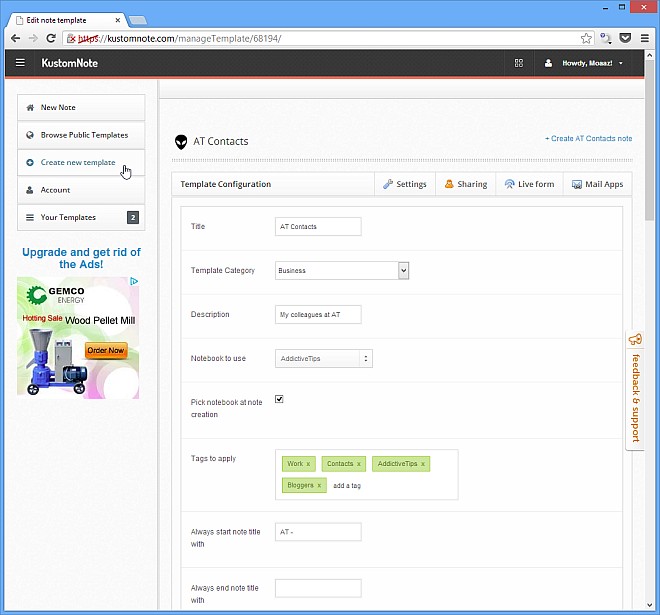Screen dimensions: 660x615
Task: Click Always start note title with field
Action: 318,532
